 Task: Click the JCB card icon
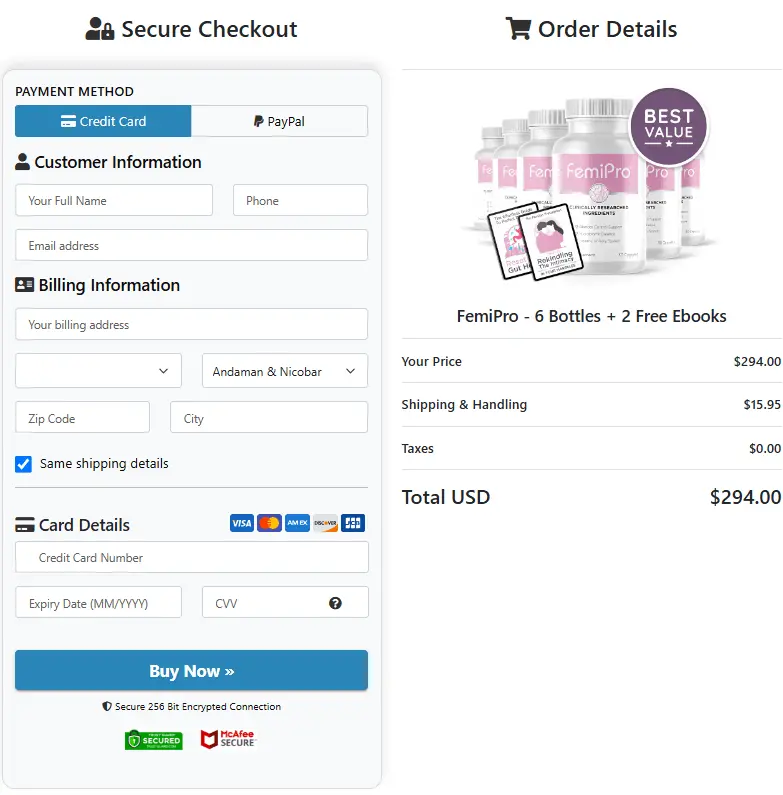(353, 523)
